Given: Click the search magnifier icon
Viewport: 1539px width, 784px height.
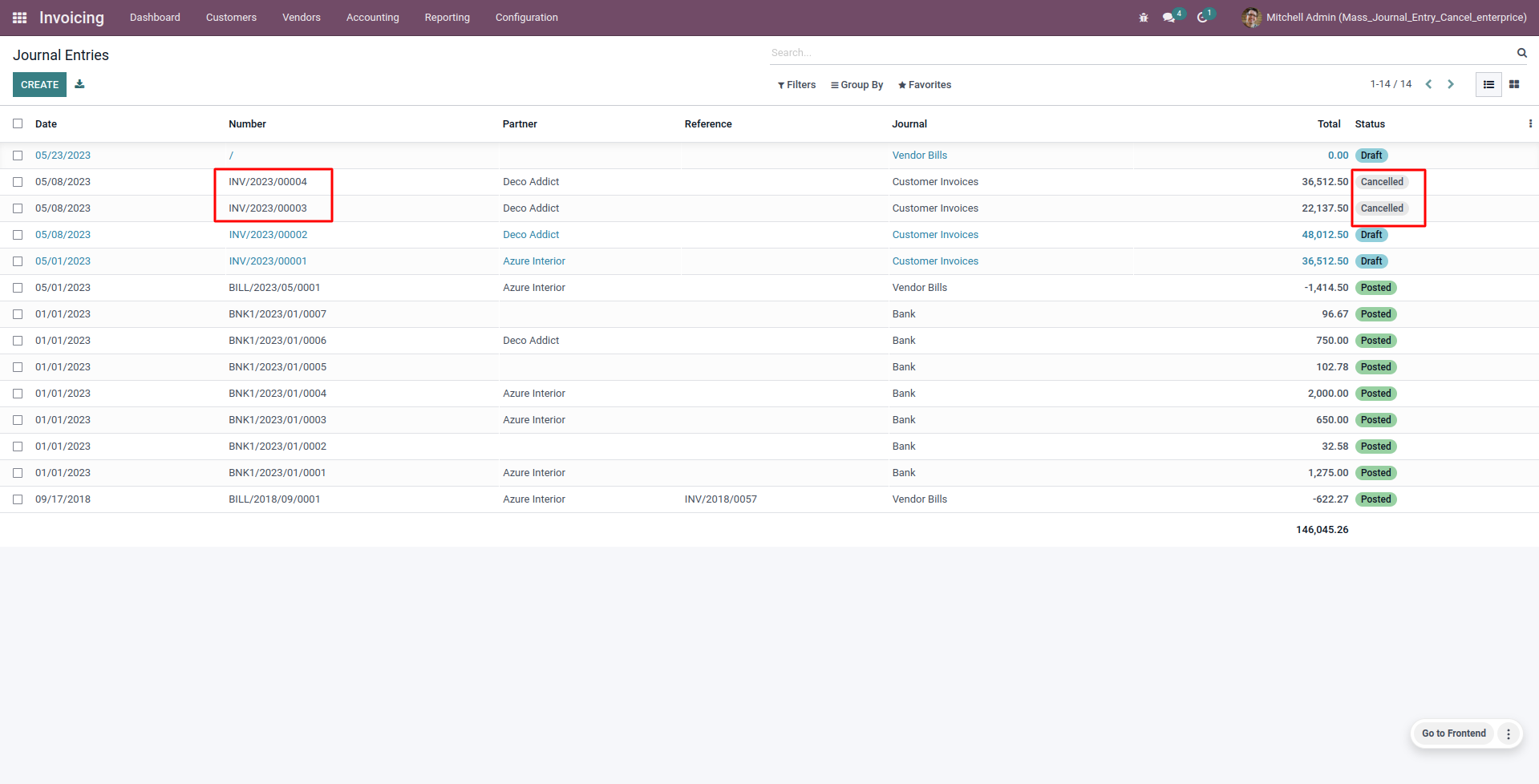Looking at the screenshot, I should 1521,53.
